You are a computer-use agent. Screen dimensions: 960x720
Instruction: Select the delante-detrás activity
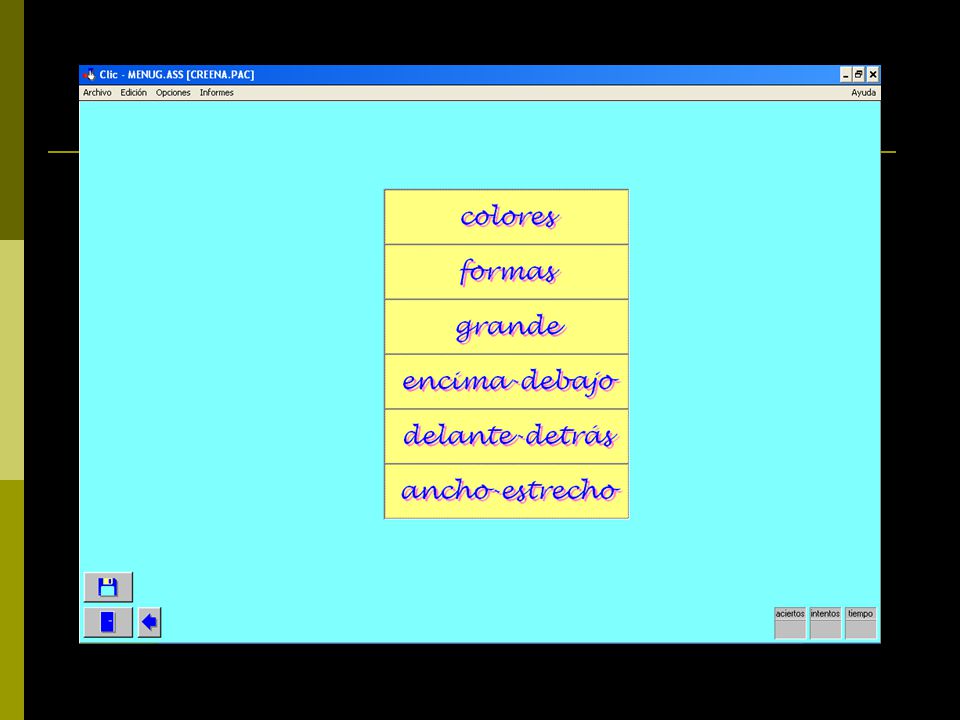pos(506,436)
